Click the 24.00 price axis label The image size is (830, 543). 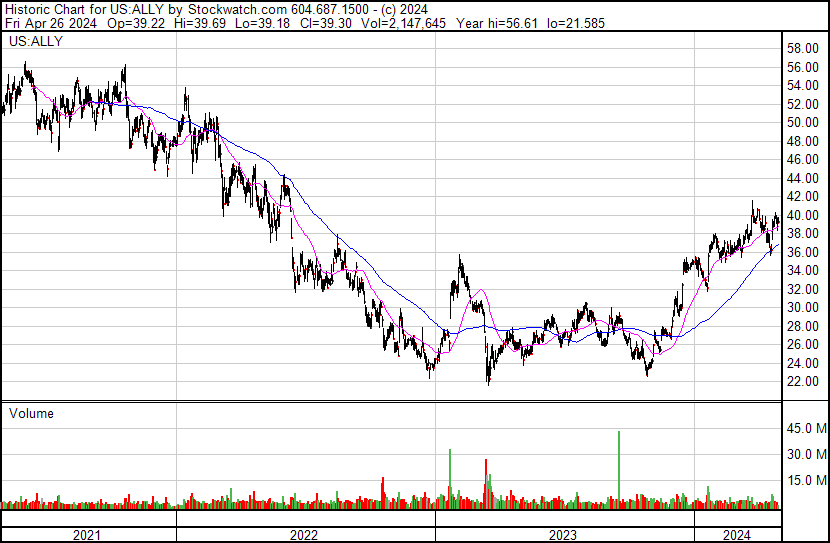pyautogui.click(x=802, y=363)
